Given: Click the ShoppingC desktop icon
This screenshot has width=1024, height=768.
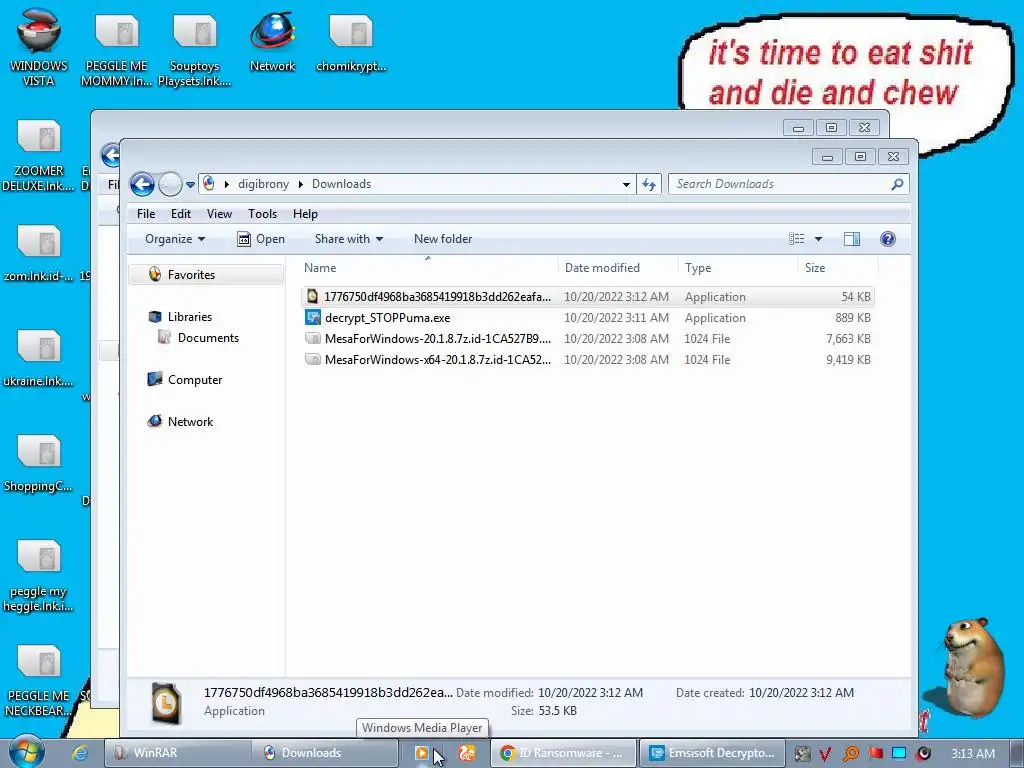Looking at the screenshot, I should tap(39, 463).
